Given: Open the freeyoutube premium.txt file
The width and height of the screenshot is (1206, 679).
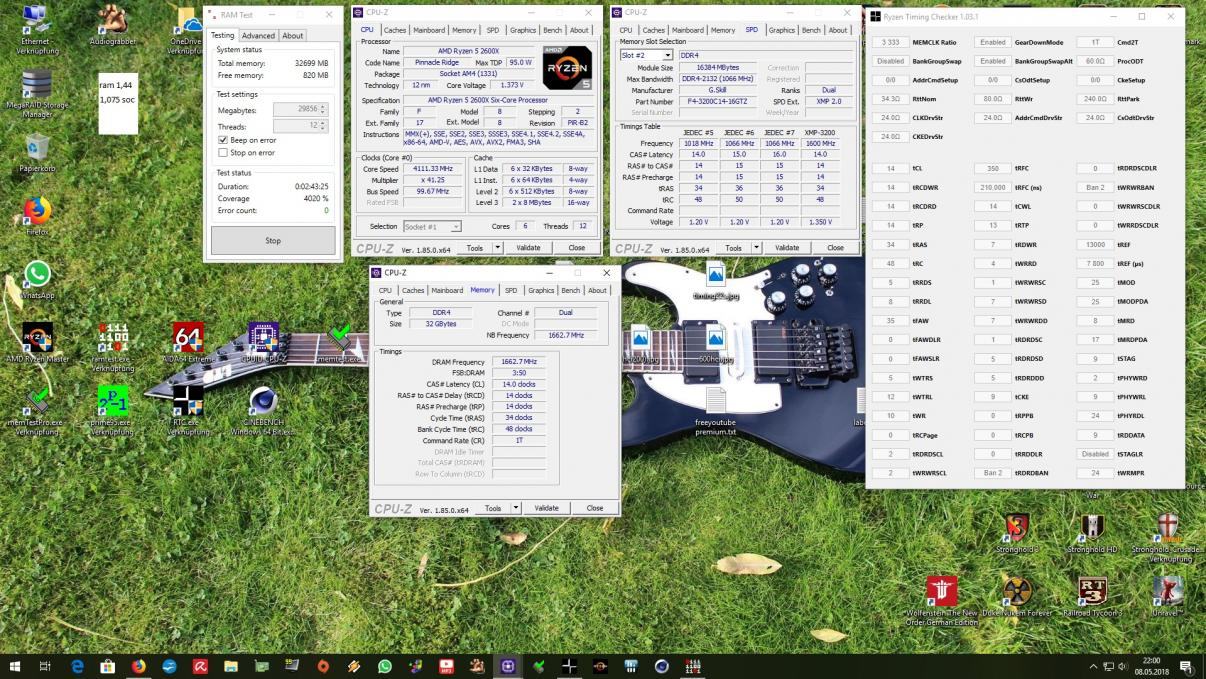Looking at the screenshot, I should [715, 413].
